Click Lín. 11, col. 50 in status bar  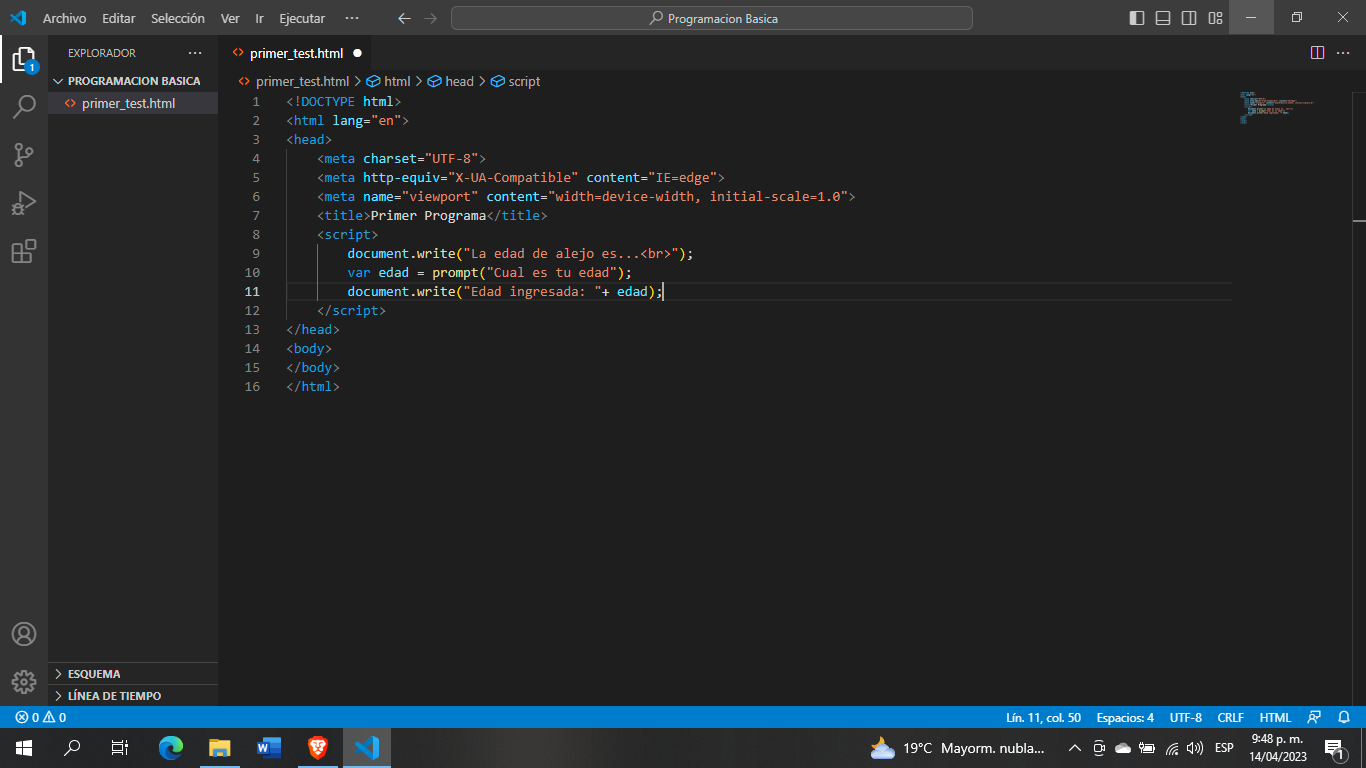[1043, 717]
